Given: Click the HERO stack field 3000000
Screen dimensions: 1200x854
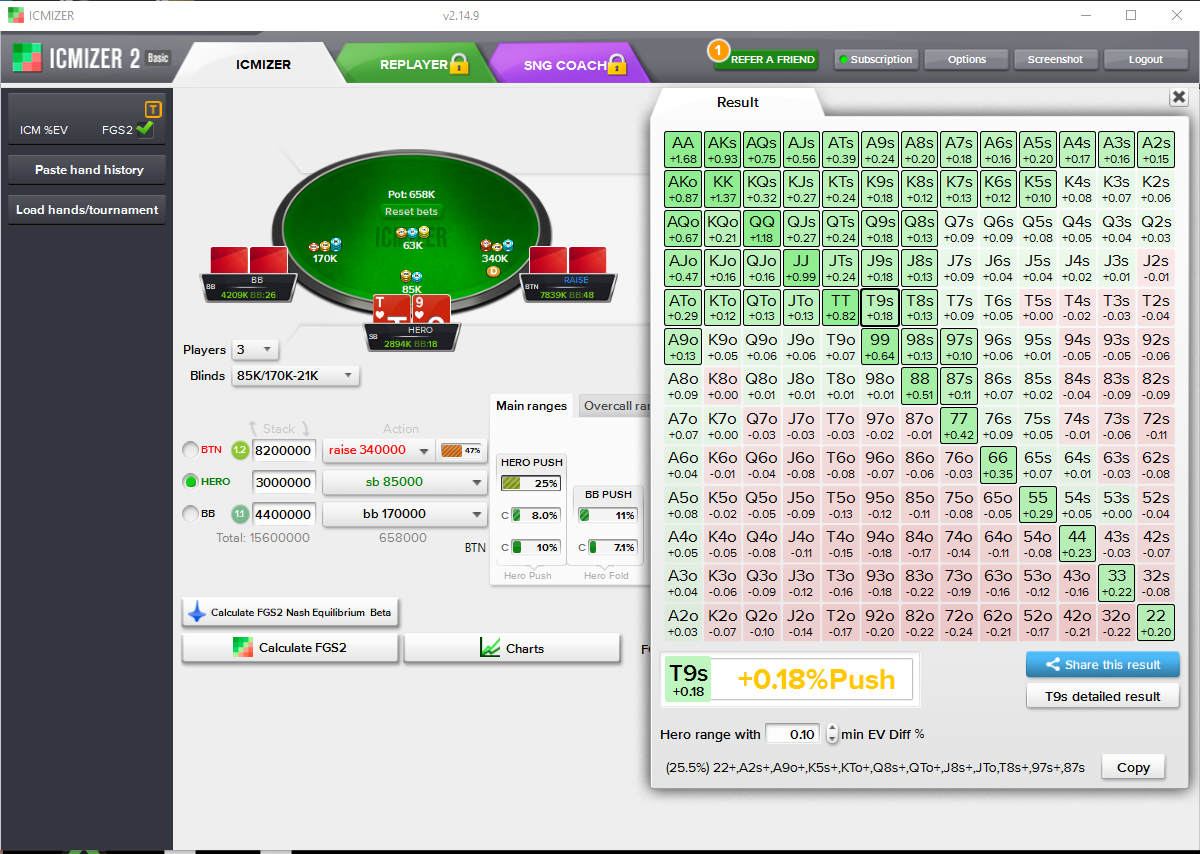Looking at the screenshot, I should click(284, 482).
